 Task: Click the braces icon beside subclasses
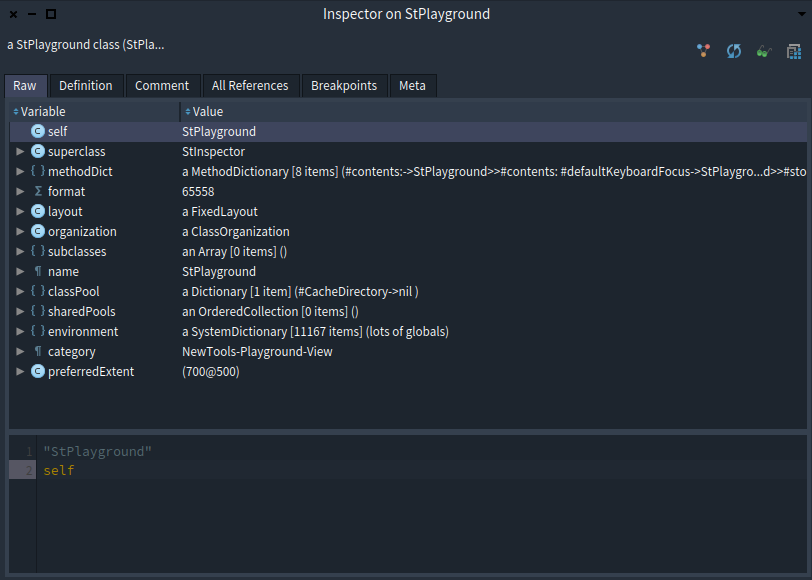tap(38, 251)
